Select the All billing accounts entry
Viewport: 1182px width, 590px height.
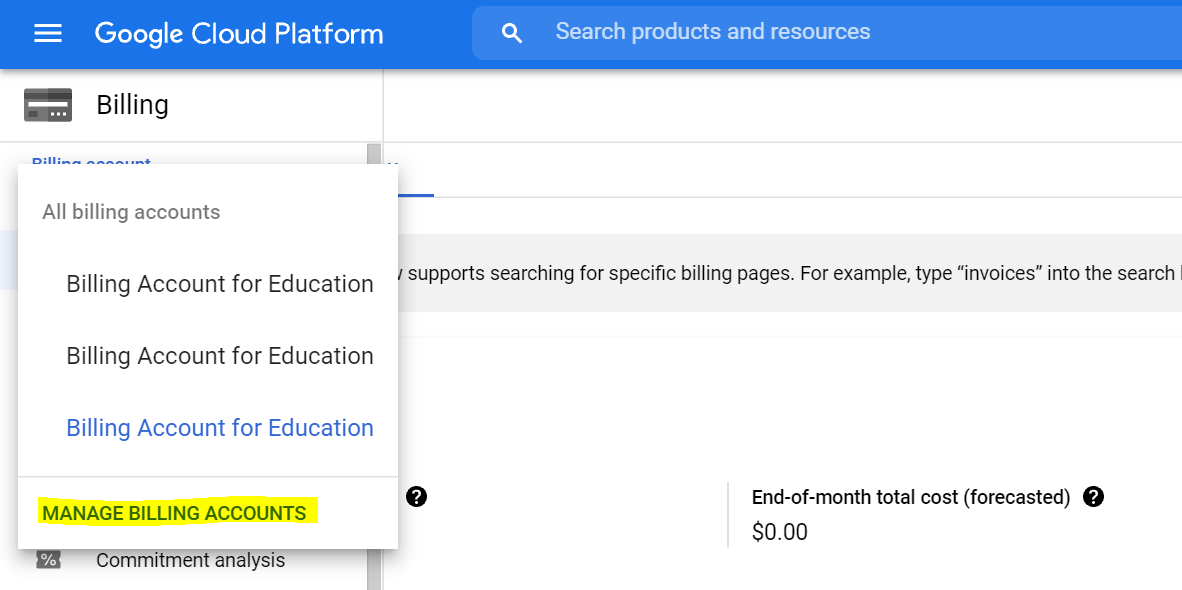click(131, 212)
